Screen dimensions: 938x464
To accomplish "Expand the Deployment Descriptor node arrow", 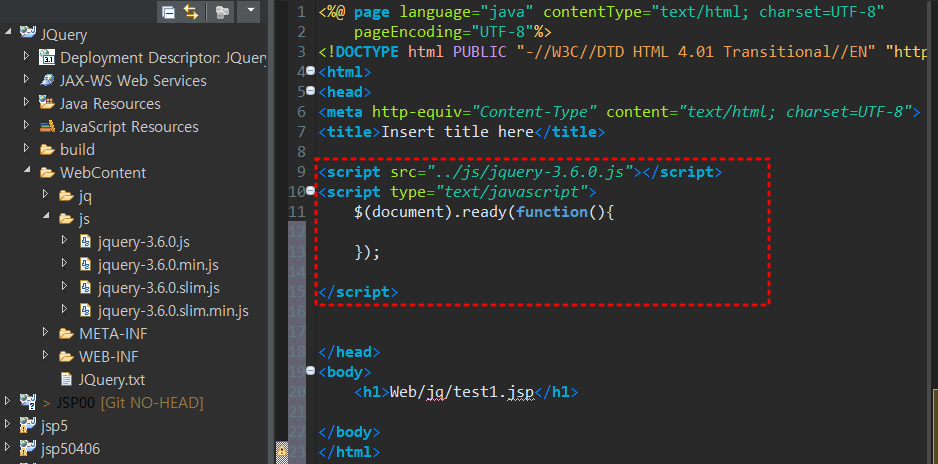I will 26,56.
